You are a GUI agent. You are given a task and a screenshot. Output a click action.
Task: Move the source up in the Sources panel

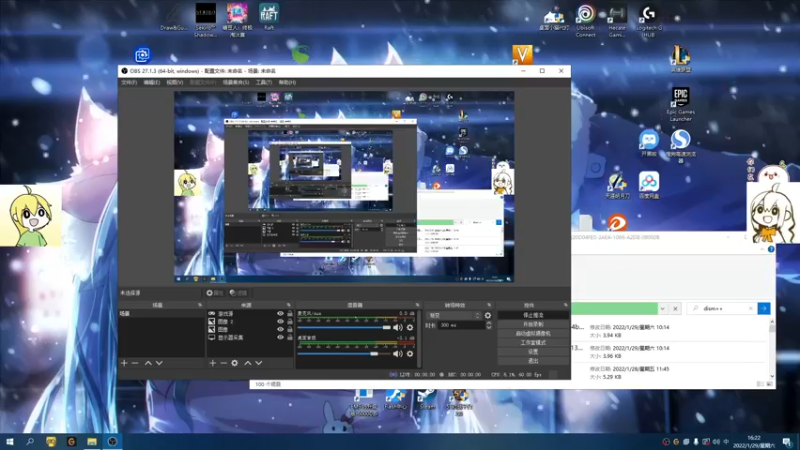point(247,363)
